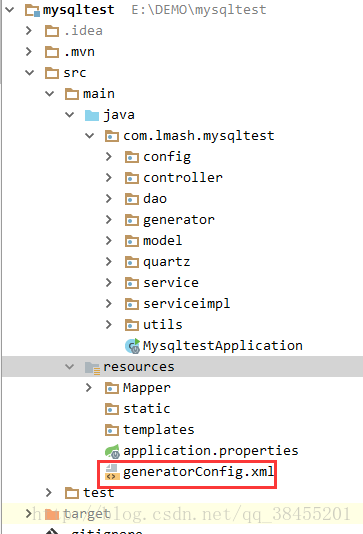Select the generatorConfig.xml file
Image resolution: width=363 pixels, height=534 pixels.
(198, 472)
